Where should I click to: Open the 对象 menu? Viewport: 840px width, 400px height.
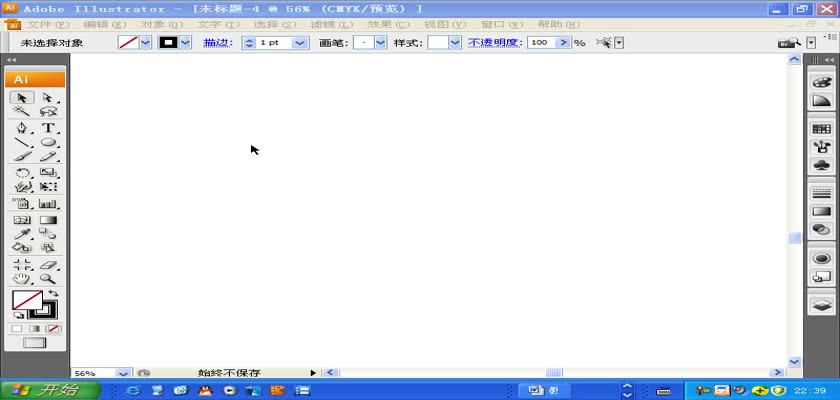(162, 25)
